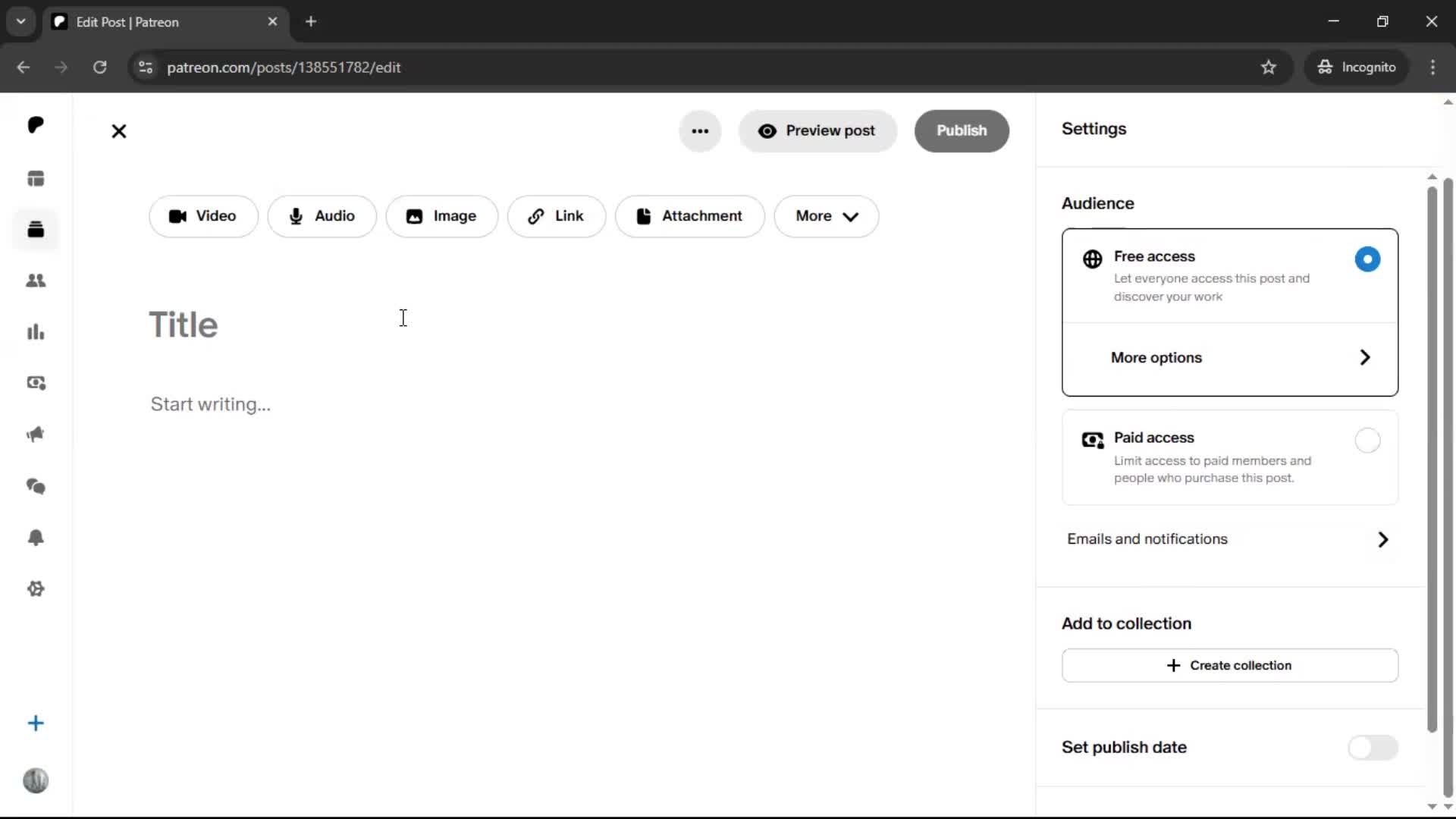Screen dimensions: 1456x819
Task: Click the blue plus create icon
Action: tap(36, 723)
